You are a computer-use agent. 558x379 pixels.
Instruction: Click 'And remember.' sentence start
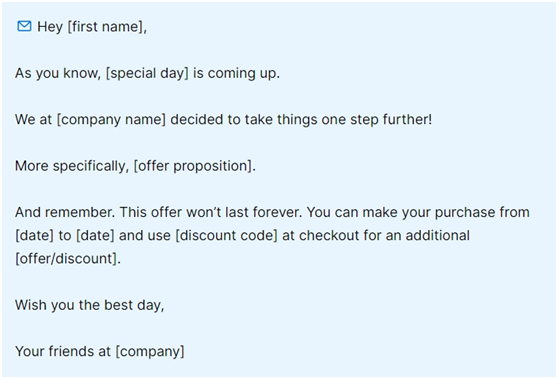pos(65,212)
